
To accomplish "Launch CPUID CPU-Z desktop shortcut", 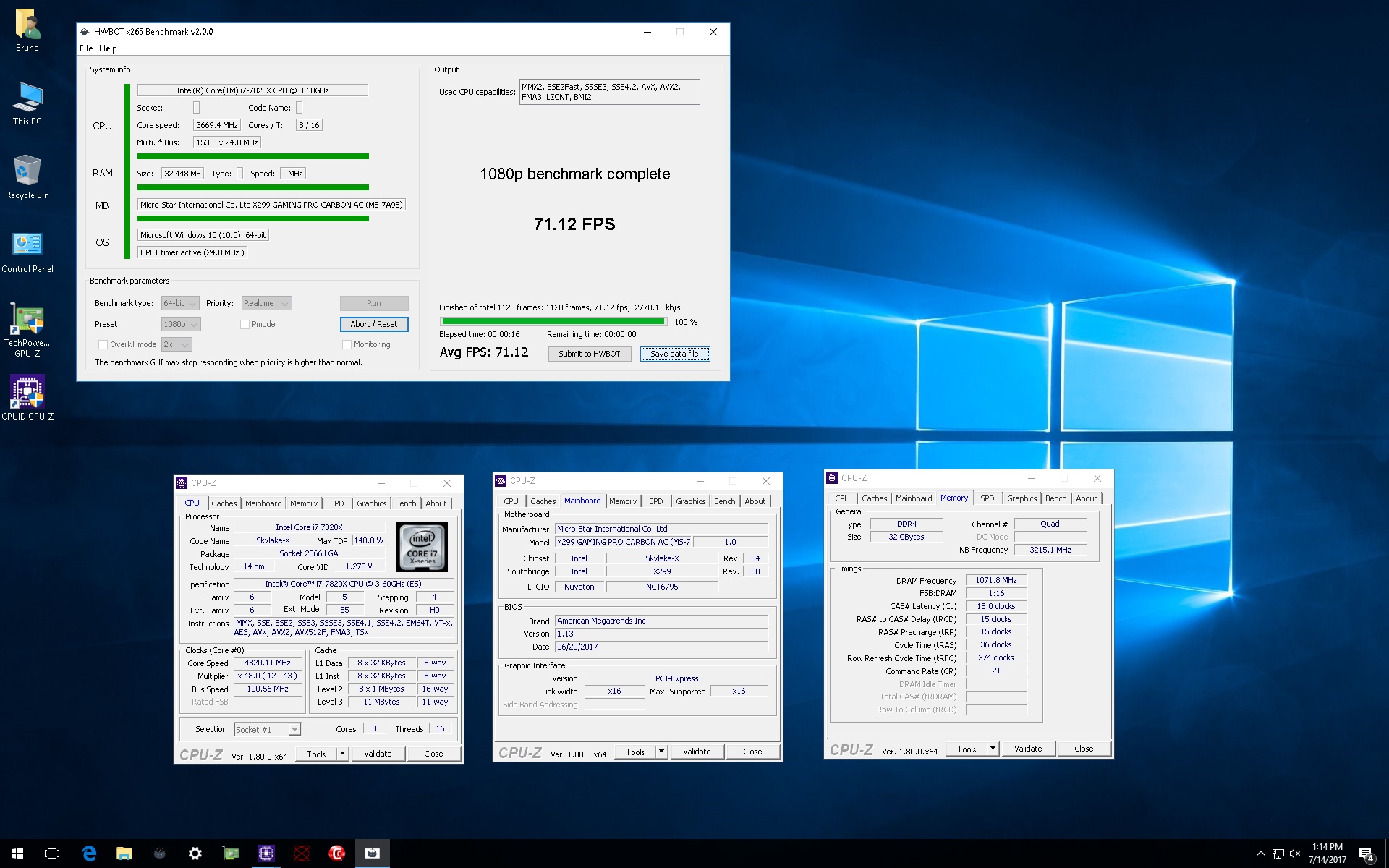I will (27, 397).
